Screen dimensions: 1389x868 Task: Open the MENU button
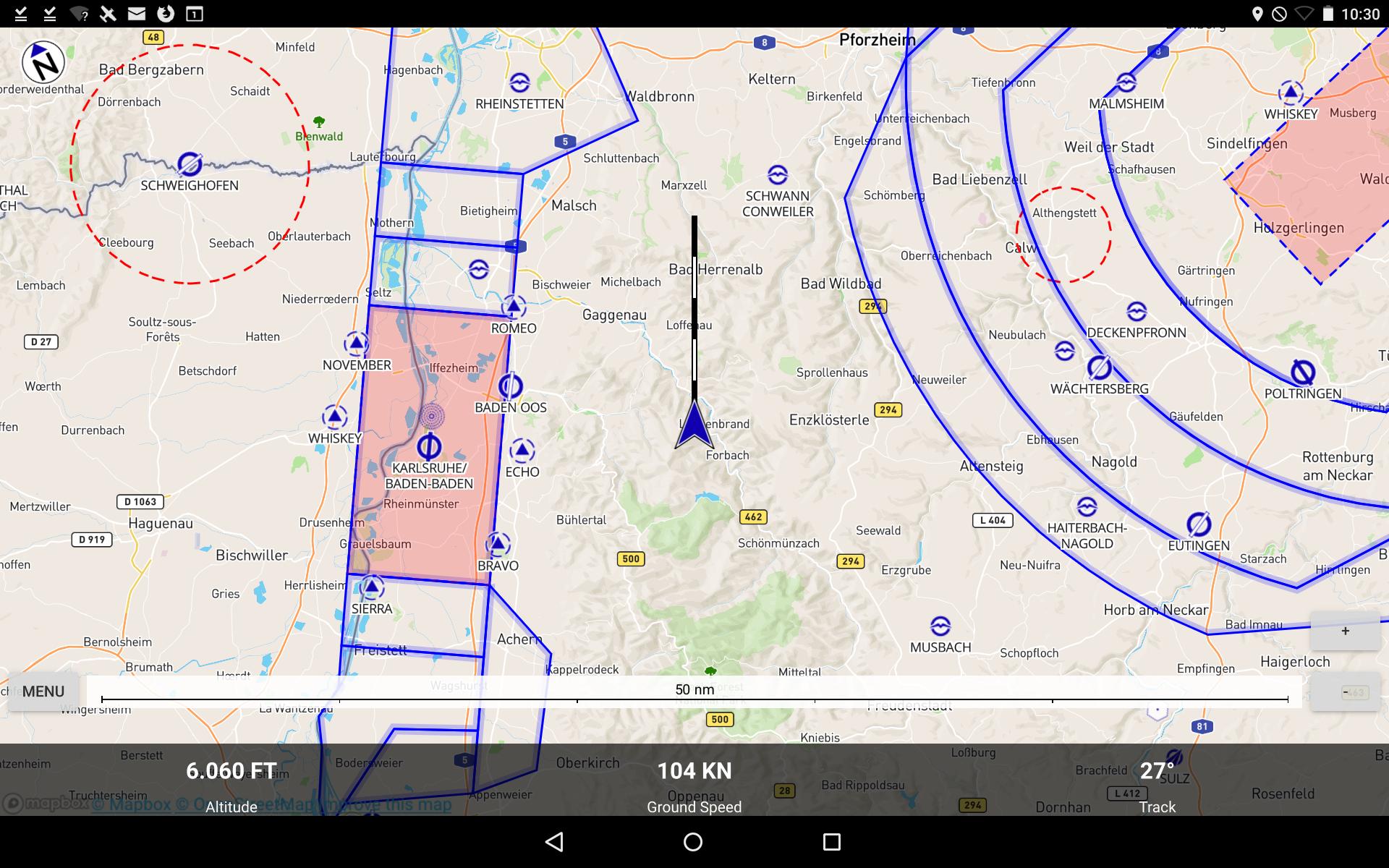[43, 692]
